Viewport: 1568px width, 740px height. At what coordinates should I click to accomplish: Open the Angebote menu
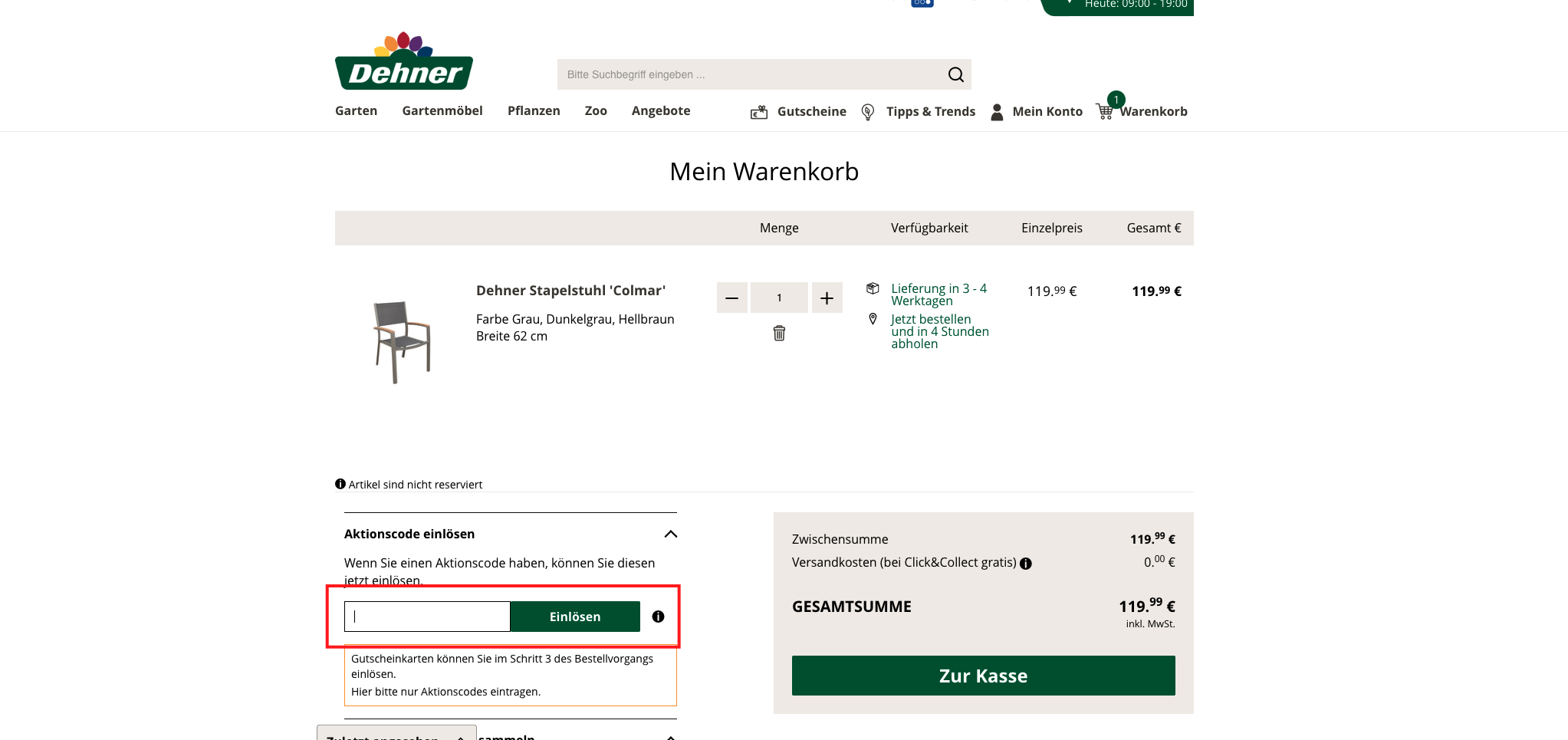click(x=661, y=110)
